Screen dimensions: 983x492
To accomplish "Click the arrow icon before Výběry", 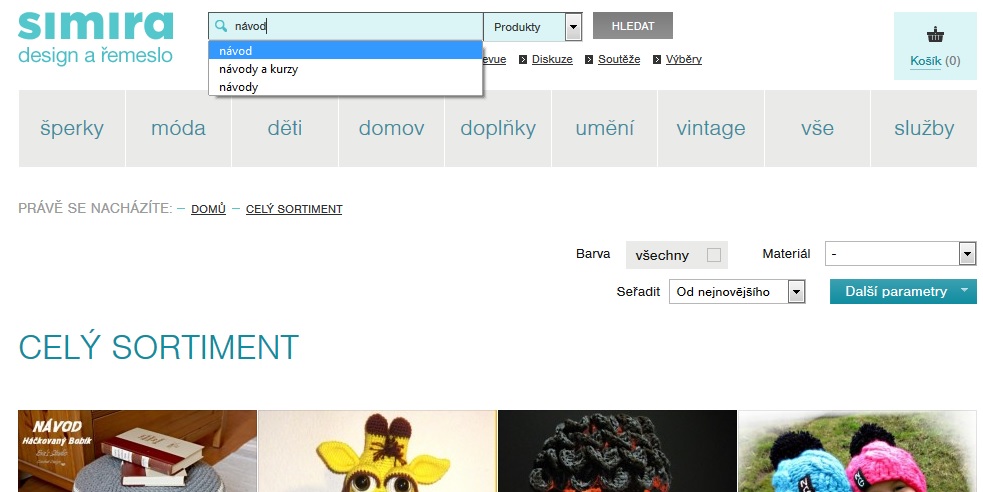I will (x=656, y=60).
